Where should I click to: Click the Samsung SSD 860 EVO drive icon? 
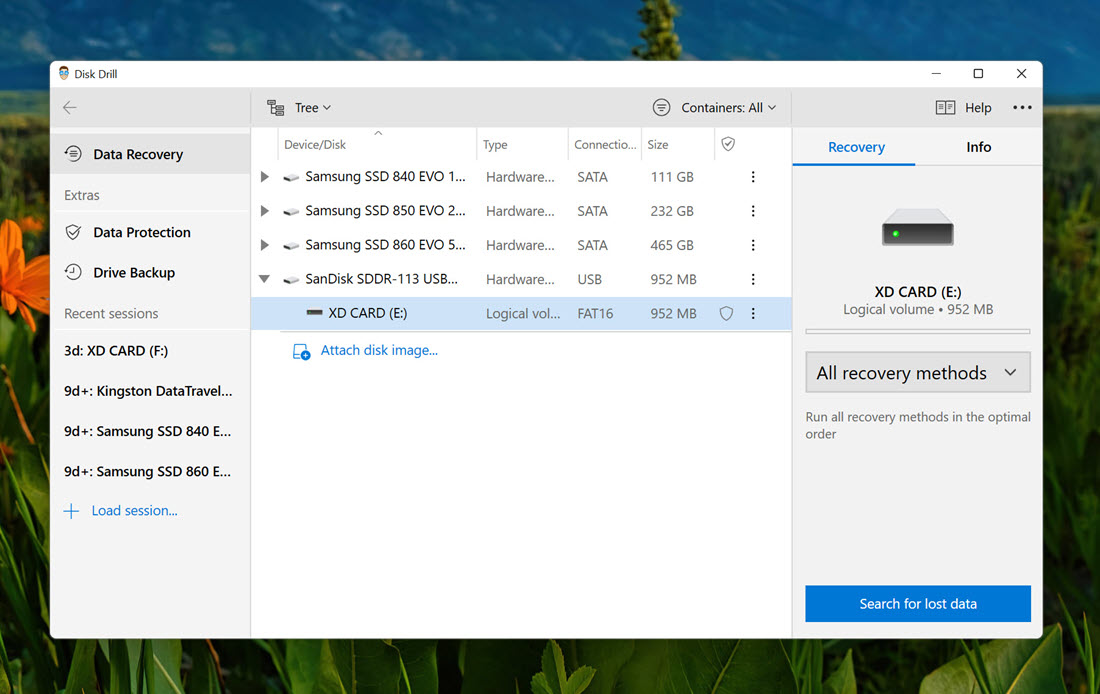pyautogui.click(x=291, y=246)
